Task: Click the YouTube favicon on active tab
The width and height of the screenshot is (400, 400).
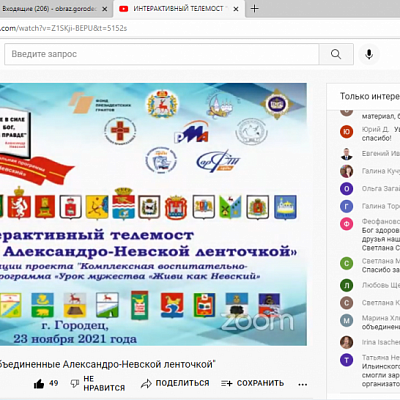Action: [124, 9]
